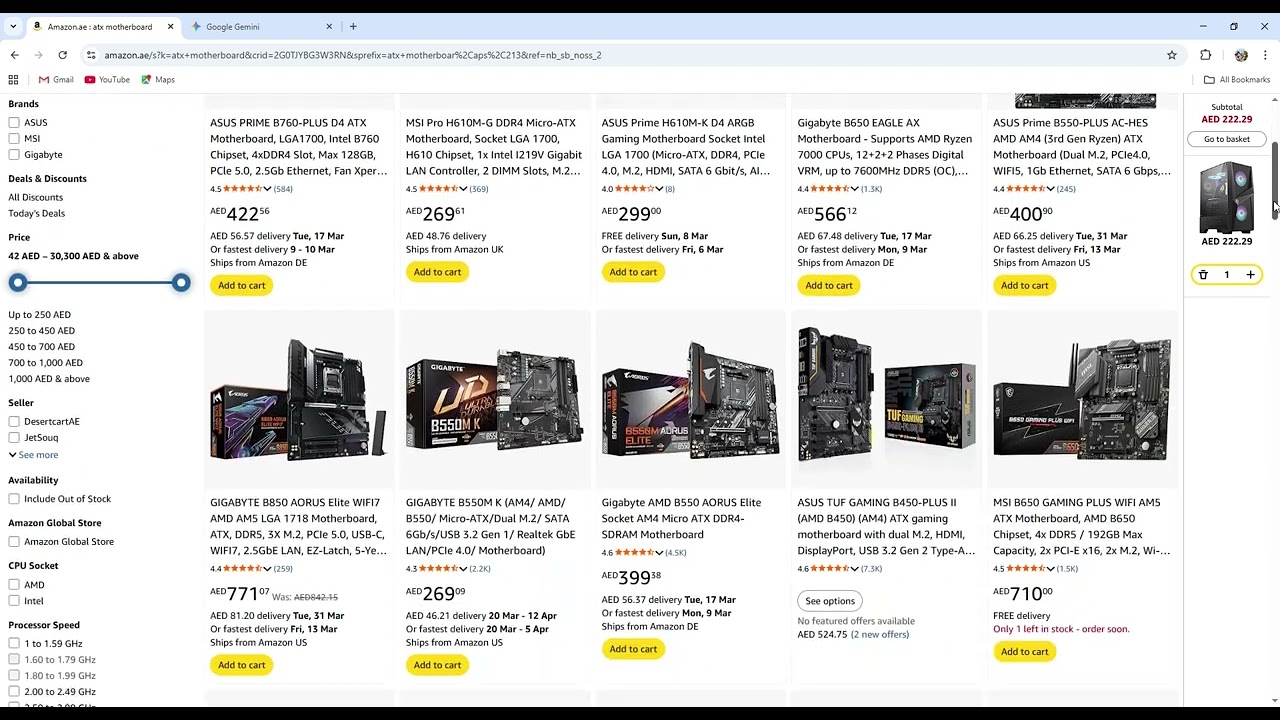Viewport: 1280px width, 720px height.
Task: View site information icon in address bar
Action: pos(91,55)
